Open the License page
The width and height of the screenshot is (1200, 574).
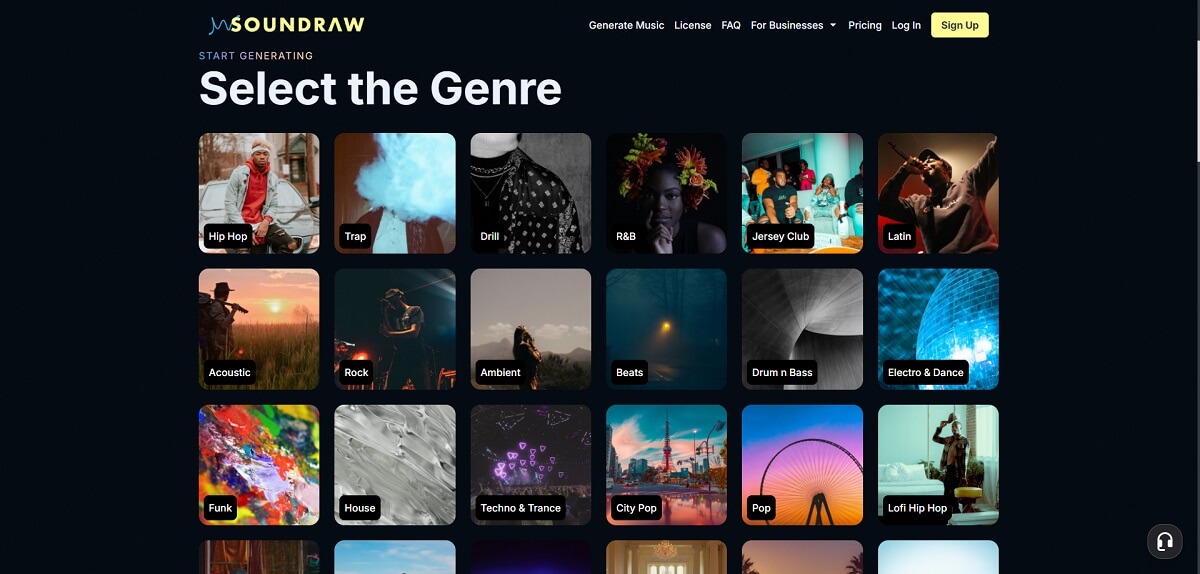click(693, 25)
